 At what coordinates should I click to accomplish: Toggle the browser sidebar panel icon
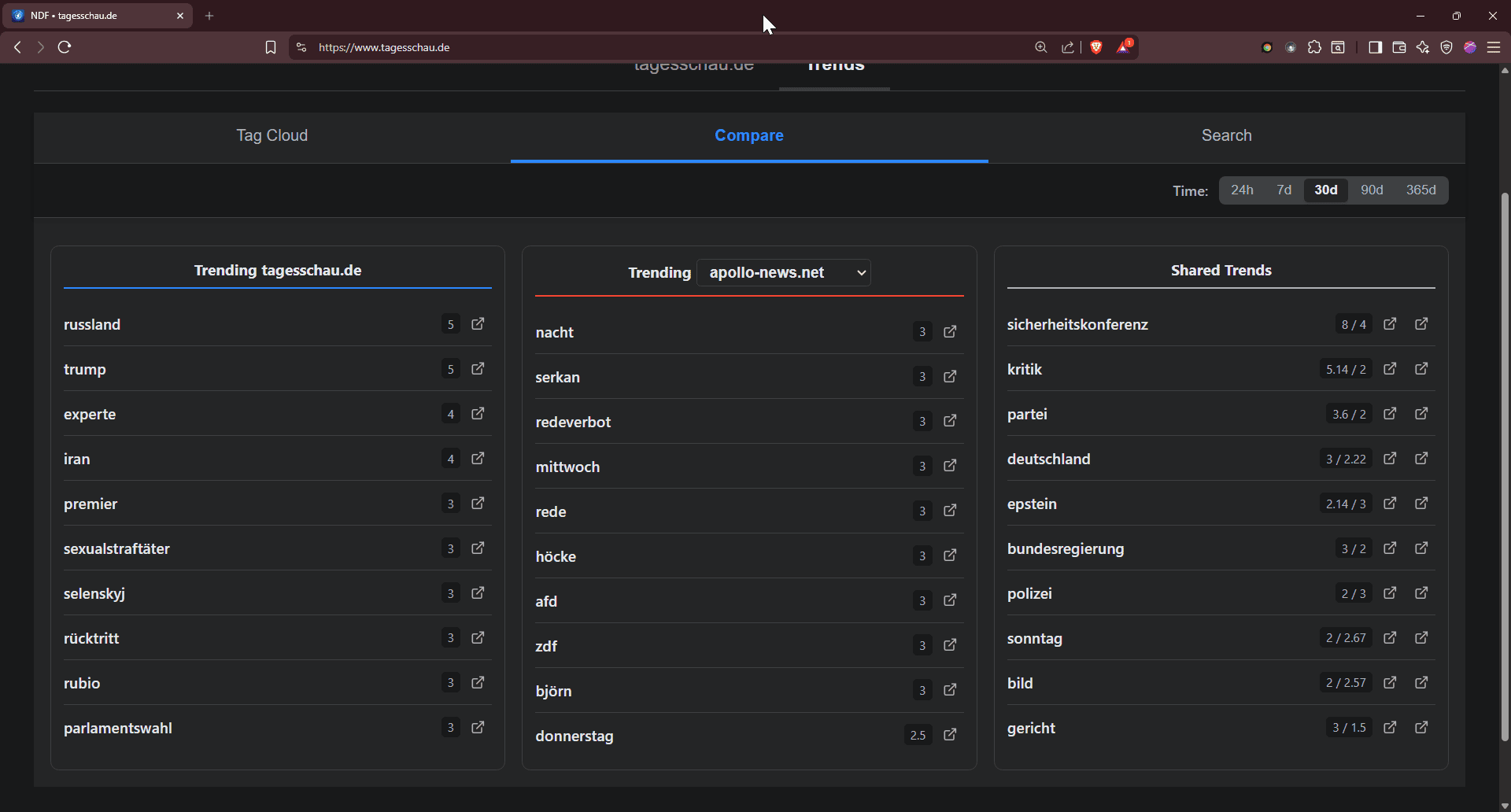click(1375, 47)
